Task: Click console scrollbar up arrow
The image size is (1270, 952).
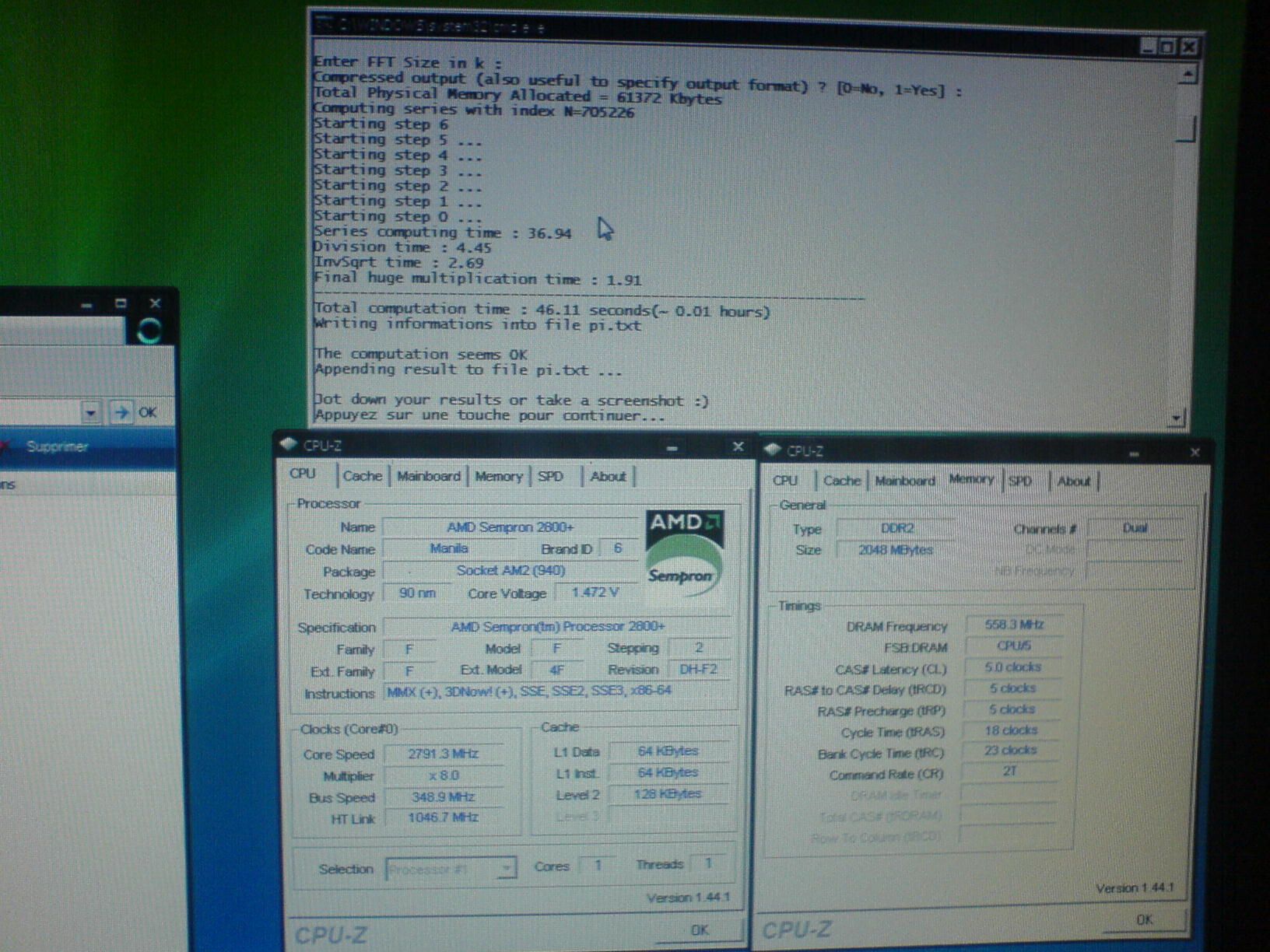Action: [x=1188, y=75]
